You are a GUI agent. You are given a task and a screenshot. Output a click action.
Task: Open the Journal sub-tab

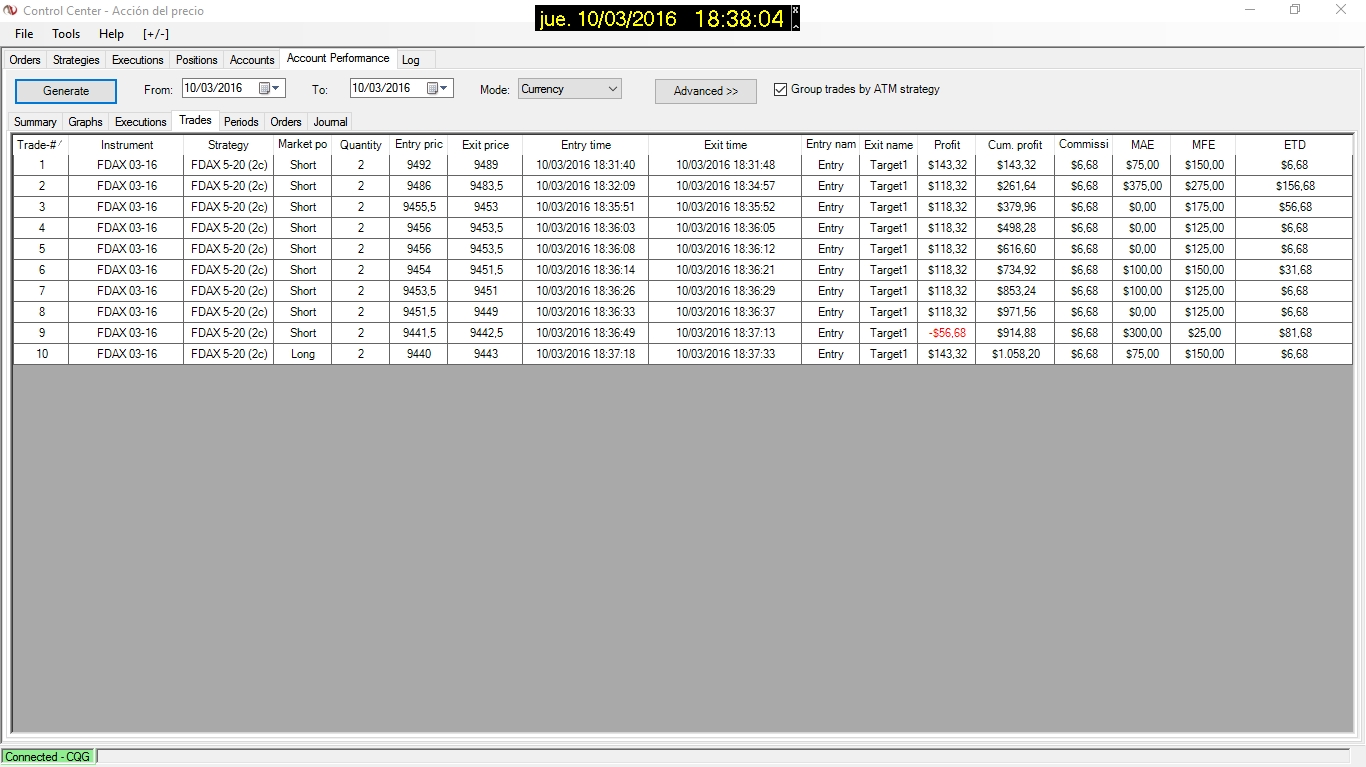click(330, 122)
